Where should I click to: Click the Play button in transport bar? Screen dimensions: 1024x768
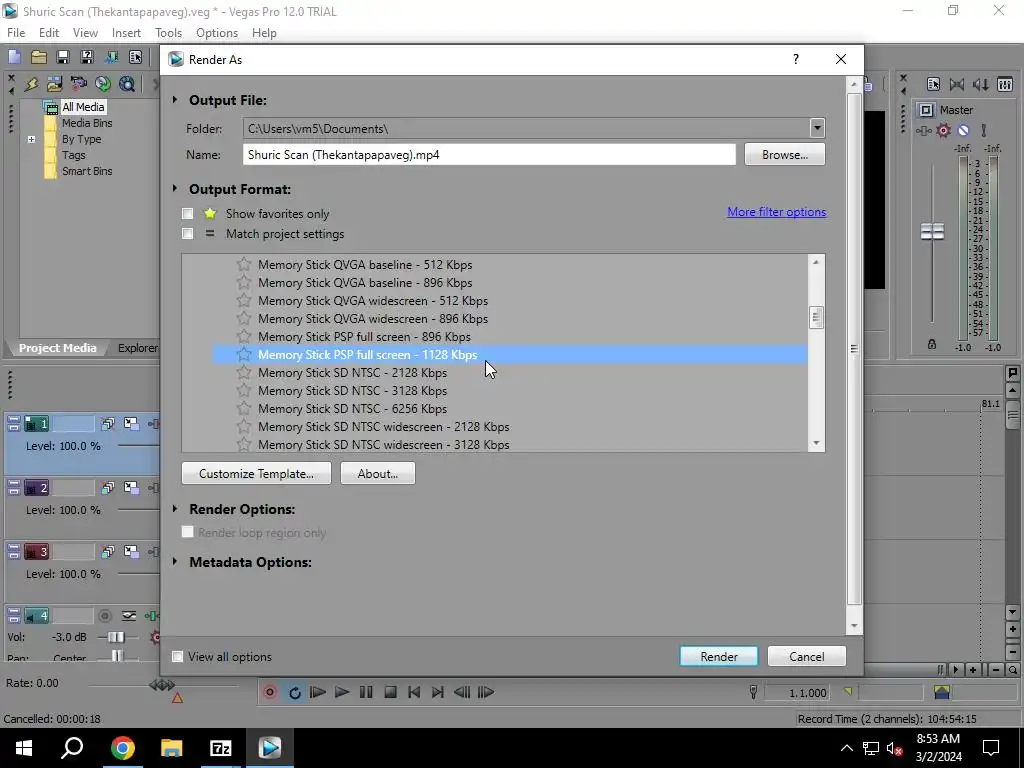342,692
